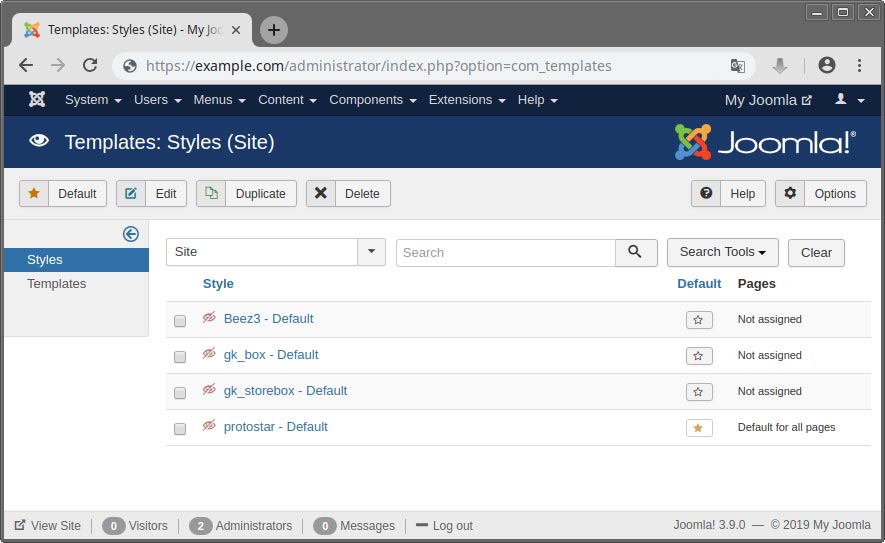Open the Users menu

pyautogui.click(x=157, y=100)
